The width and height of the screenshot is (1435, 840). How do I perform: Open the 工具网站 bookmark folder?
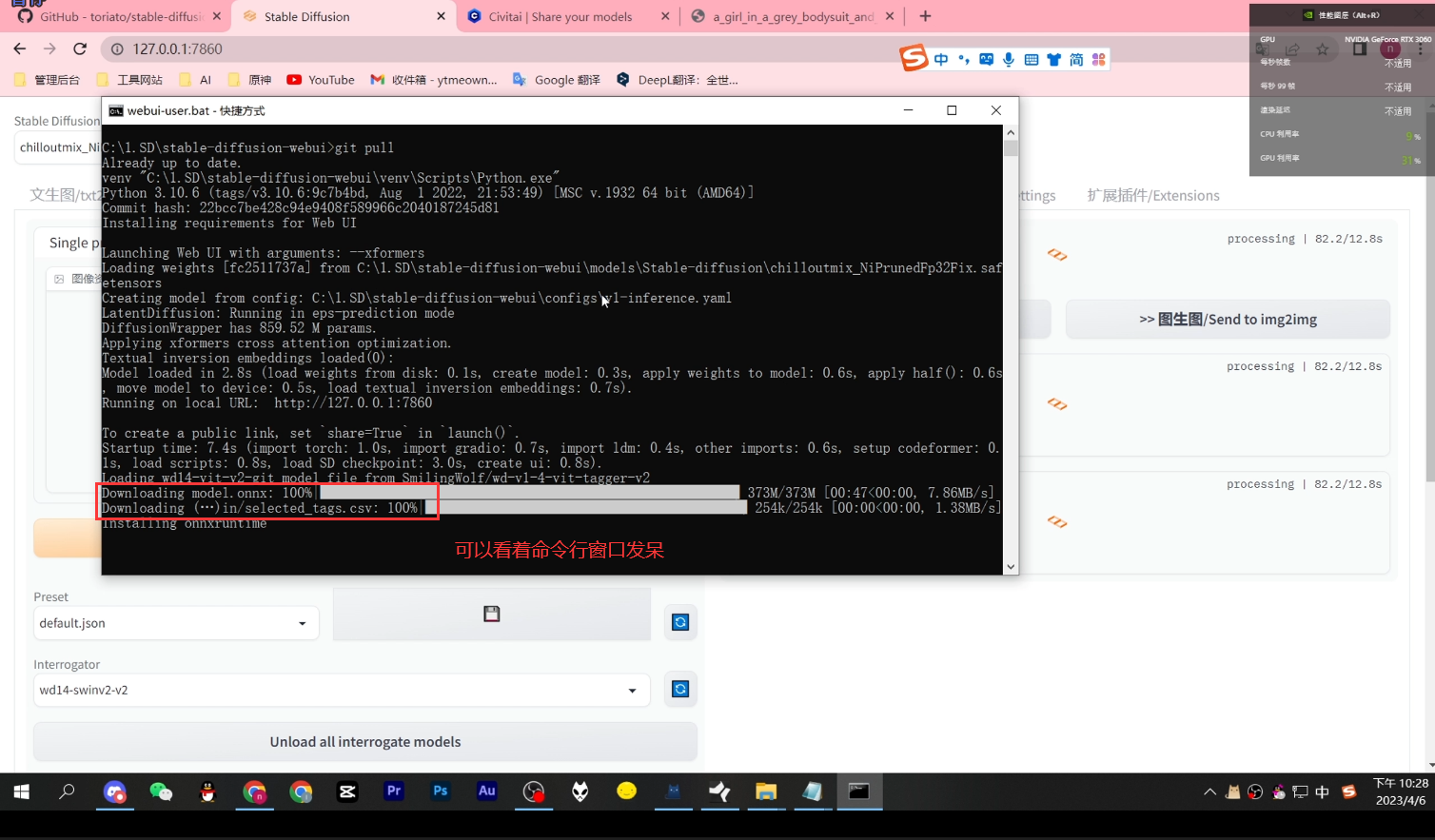click(129, 80)
